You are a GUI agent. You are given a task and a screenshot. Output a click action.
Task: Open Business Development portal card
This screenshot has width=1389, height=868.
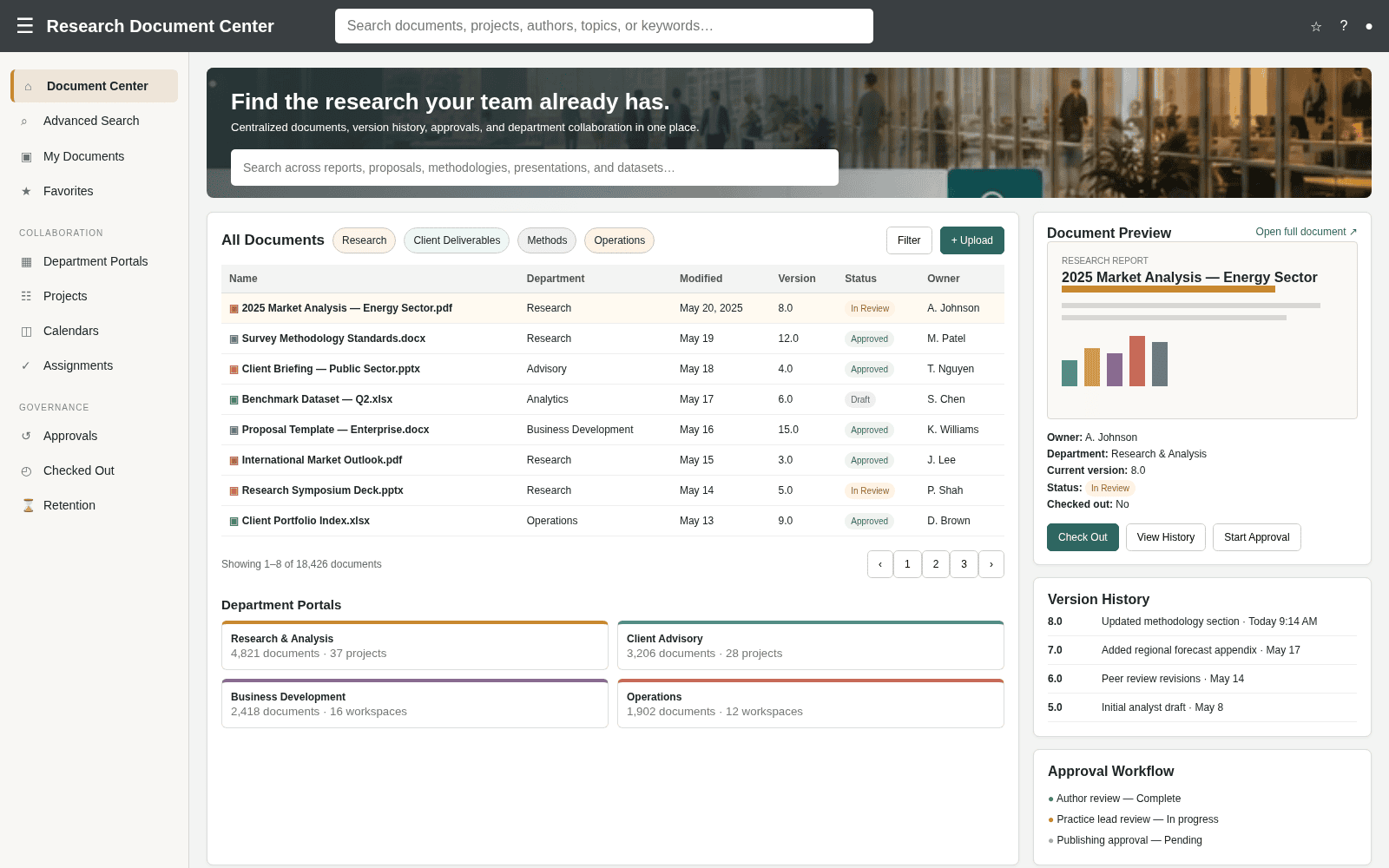pyautogui.click(x=415, y=703)
